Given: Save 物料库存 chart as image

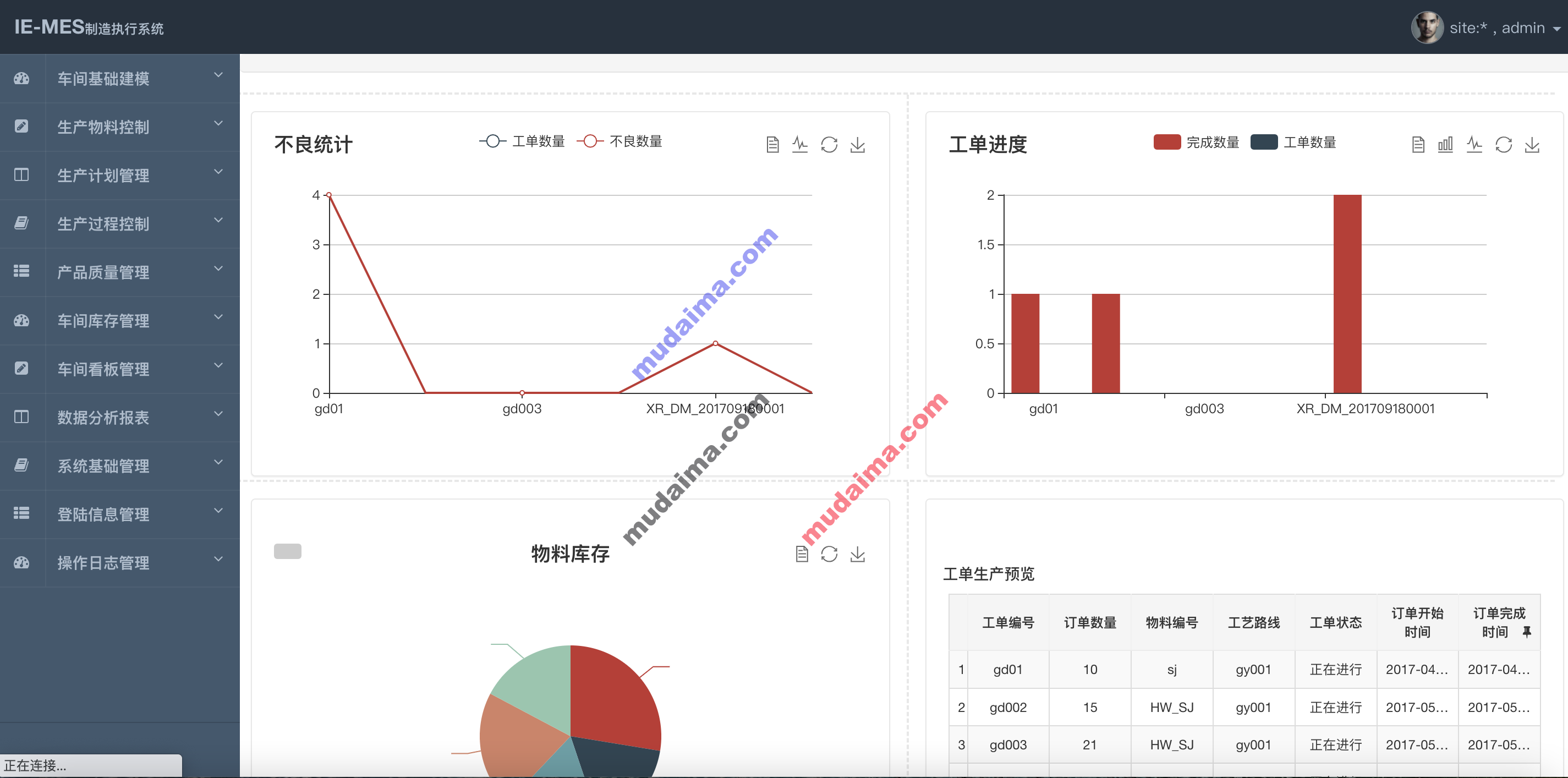Looking at the screenshot, I should coord(858,554).
